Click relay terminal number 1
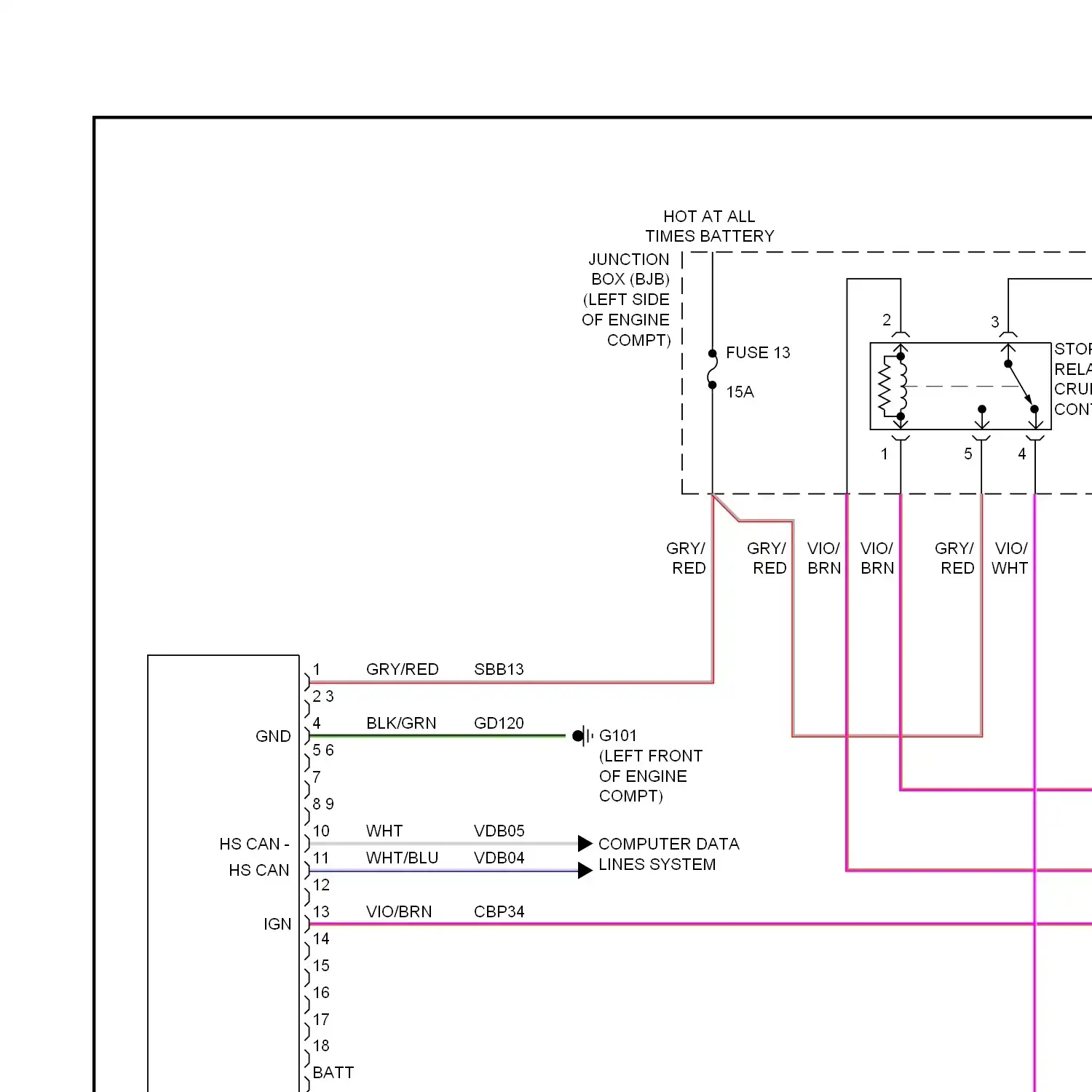The image size is (1092, 1092). pyautogui.click(x=885, y=454)
